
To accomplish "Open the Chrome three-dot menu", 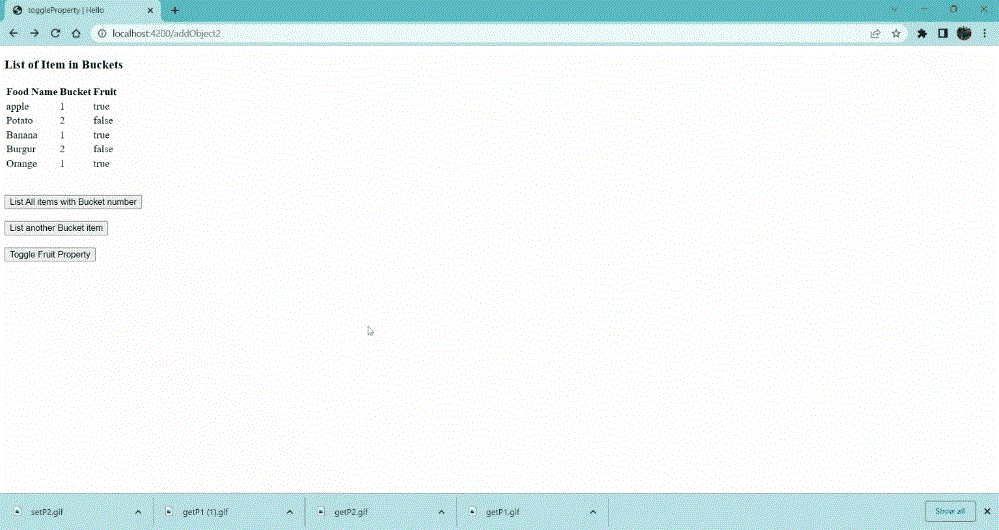I will coord(985,33).
